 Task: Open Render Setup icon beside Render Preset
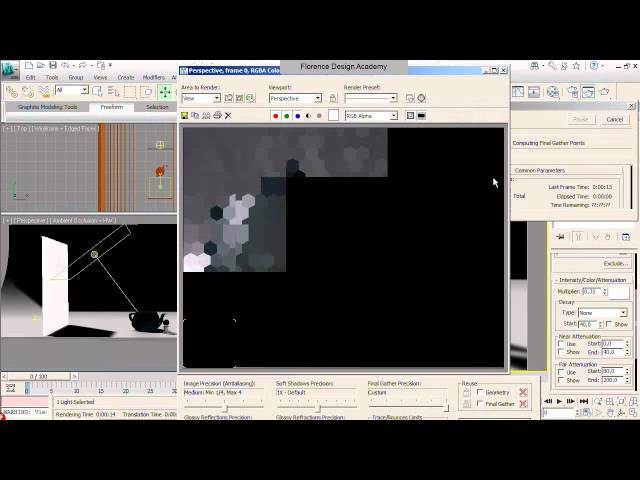(x=410, y=98)
